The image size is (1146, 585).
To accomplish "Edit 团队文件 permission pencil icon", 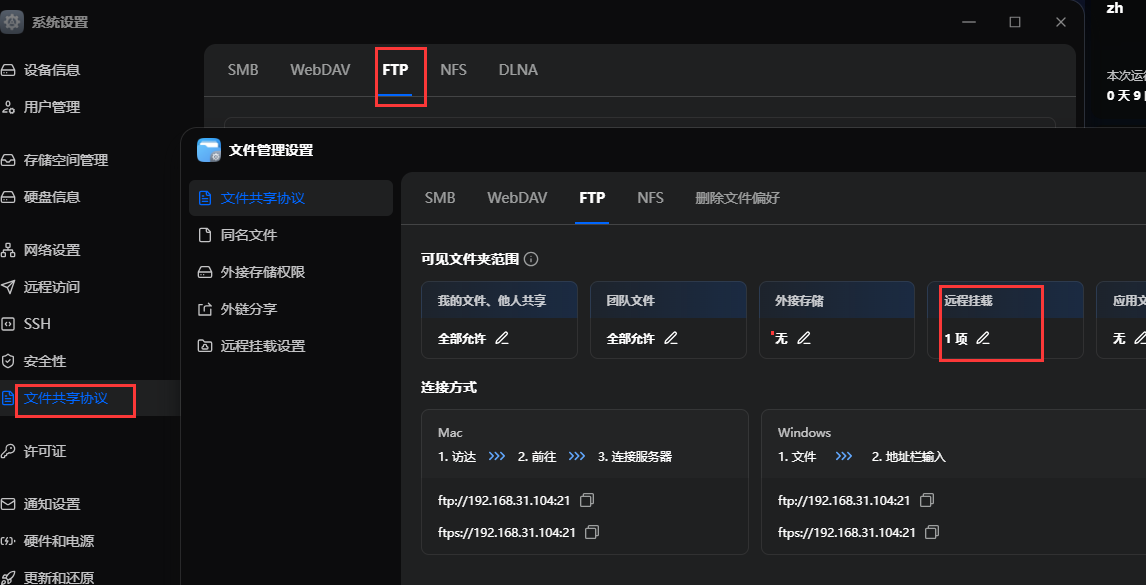I will (x=670, y=338).
